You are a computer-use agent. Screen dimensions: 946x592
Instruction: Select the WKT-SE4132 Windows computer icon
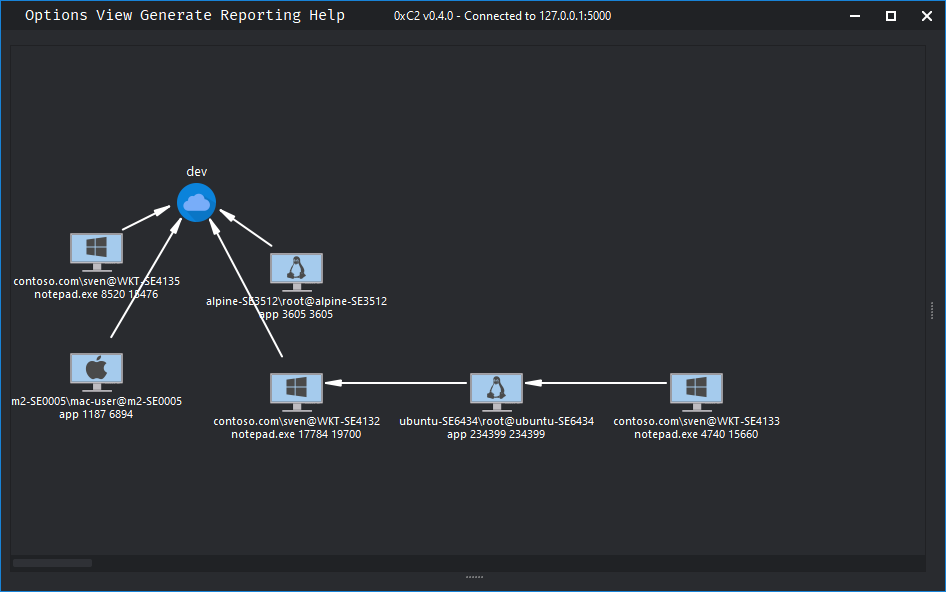point(296,392)
